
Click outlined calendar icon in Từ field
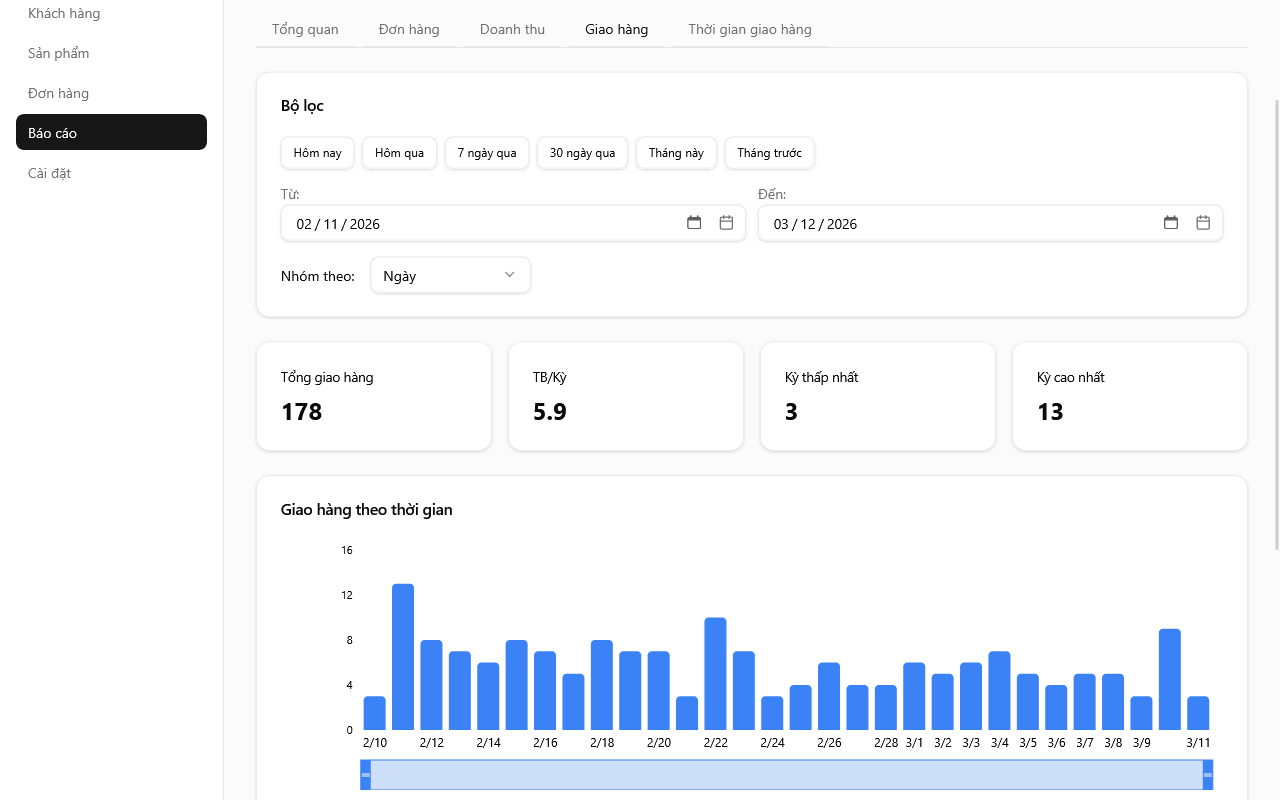tap(726, 223)
